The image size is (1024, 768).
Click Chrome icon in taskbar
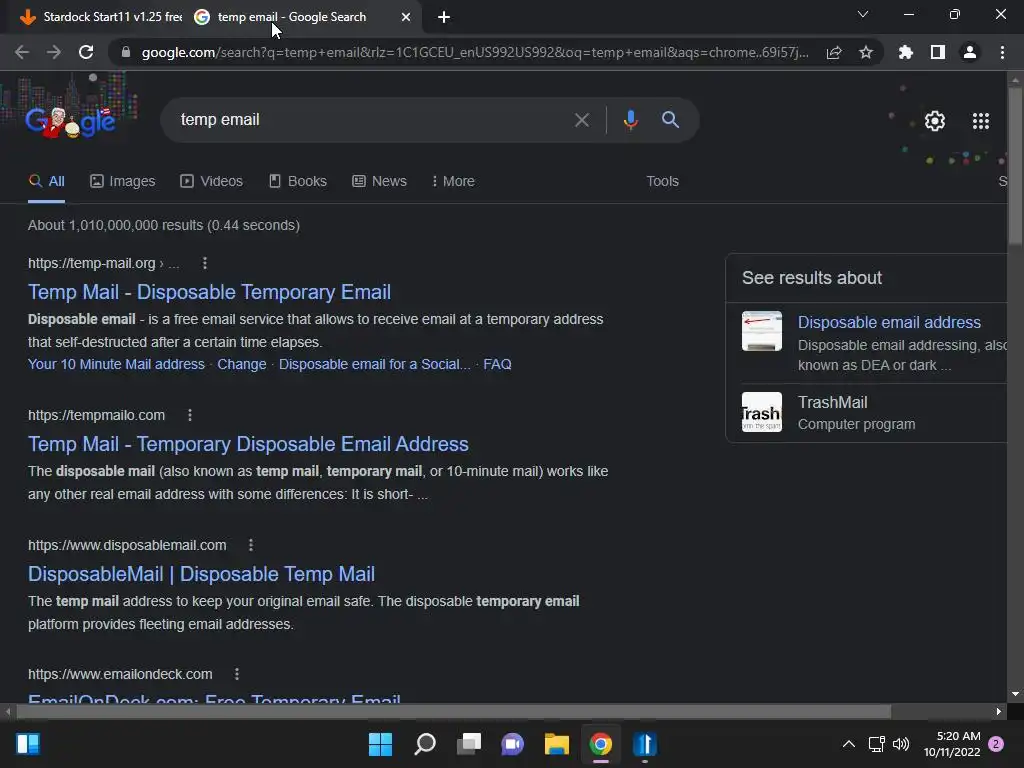pos(601,744)
